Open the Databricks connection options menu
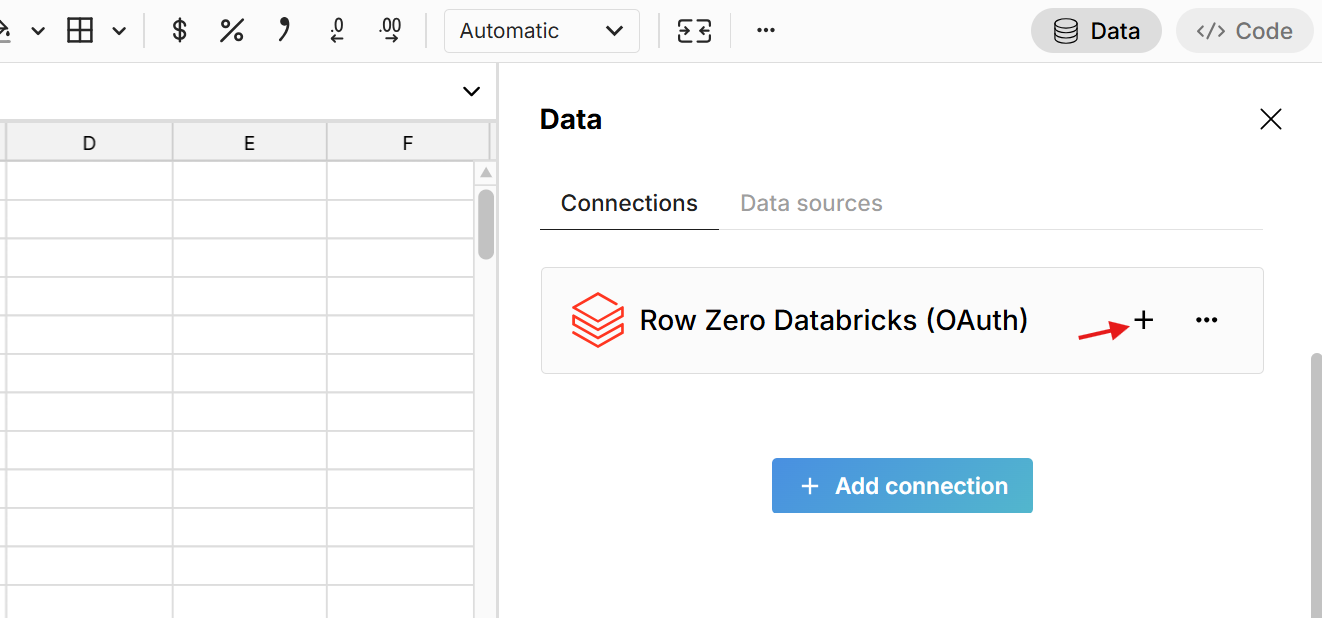The image size is (1322, 618). (1206, 320)
